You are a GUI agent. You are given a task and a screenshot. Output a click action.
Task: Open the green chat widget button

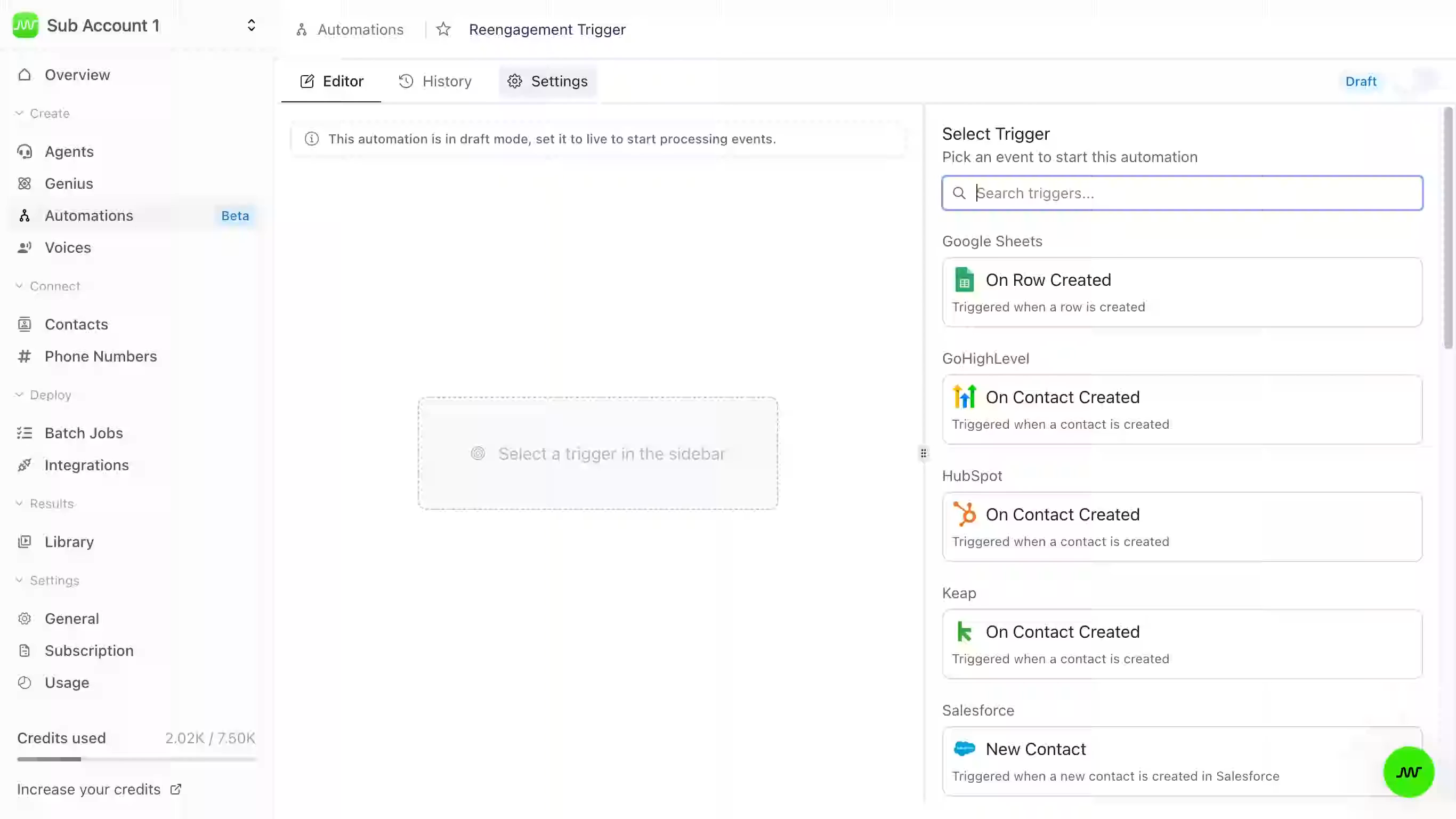click(1408, 772)
